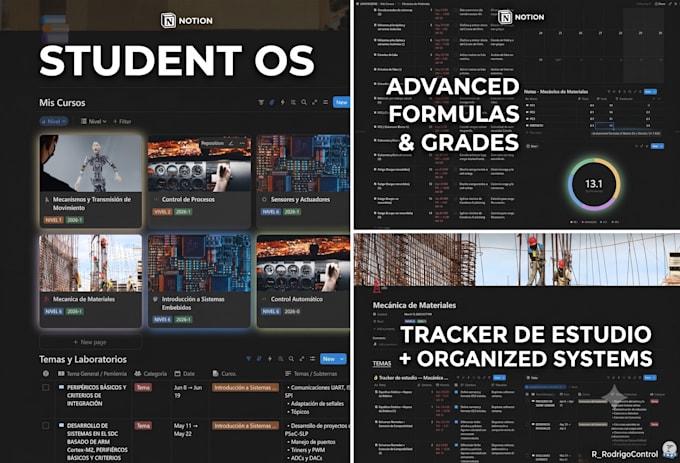Image resolution: width=680 pixels, height=463 pixels.
Task: Click the ADCs y DACs bullet text
Action: point(307,458)
